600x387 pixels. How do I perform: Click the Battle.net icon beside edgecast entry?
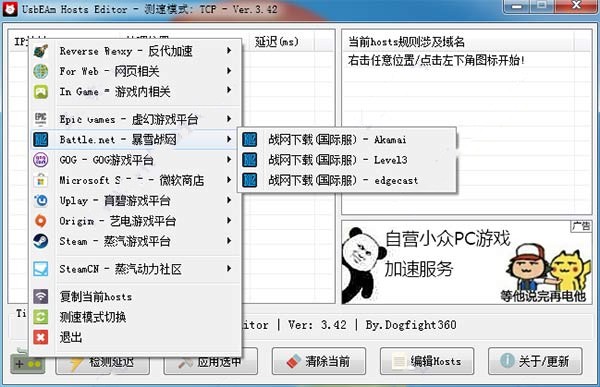click(x=250, y=180)
